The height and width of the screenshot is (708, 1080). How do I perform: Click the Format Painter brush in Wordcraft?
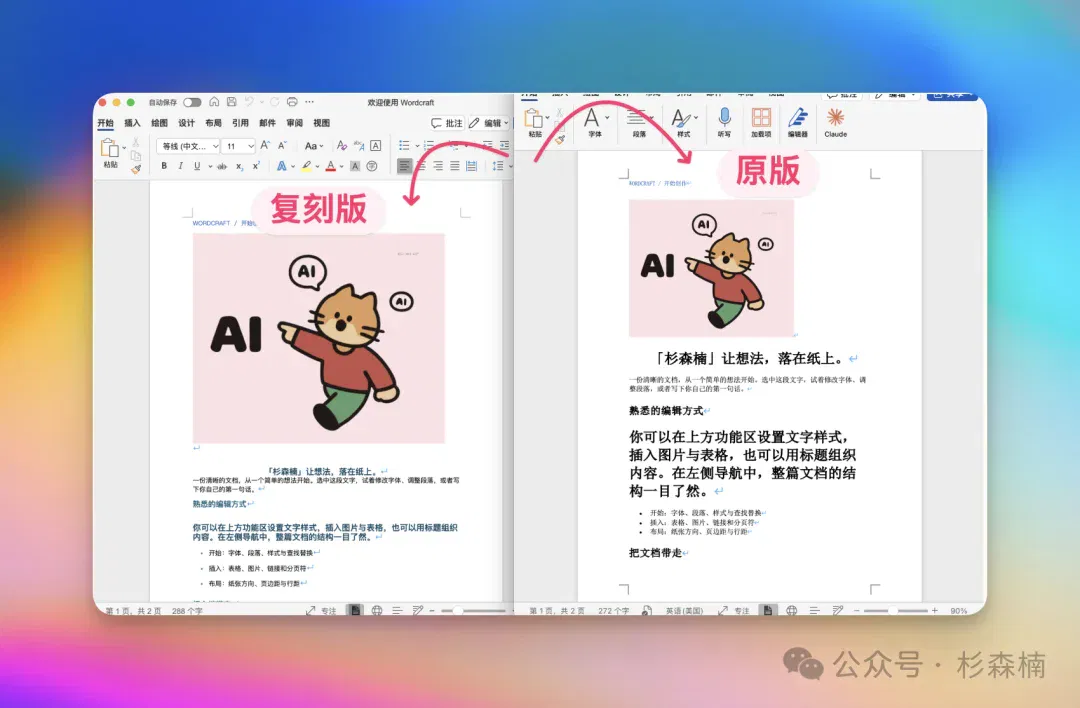click(x=136, y=168)
